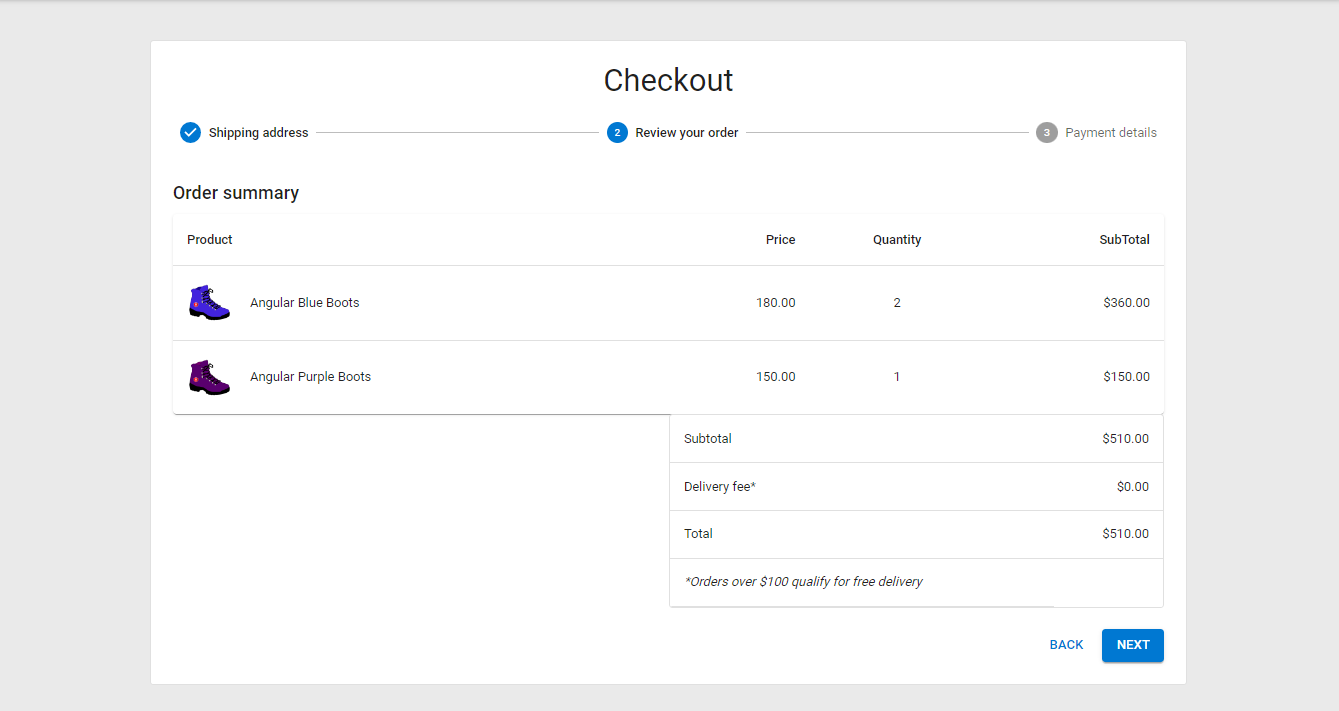Click quantity 1 for Angular Purple Boots
Image resolution: width=1339 pixels, height=711 pixels.
point(897,377)
